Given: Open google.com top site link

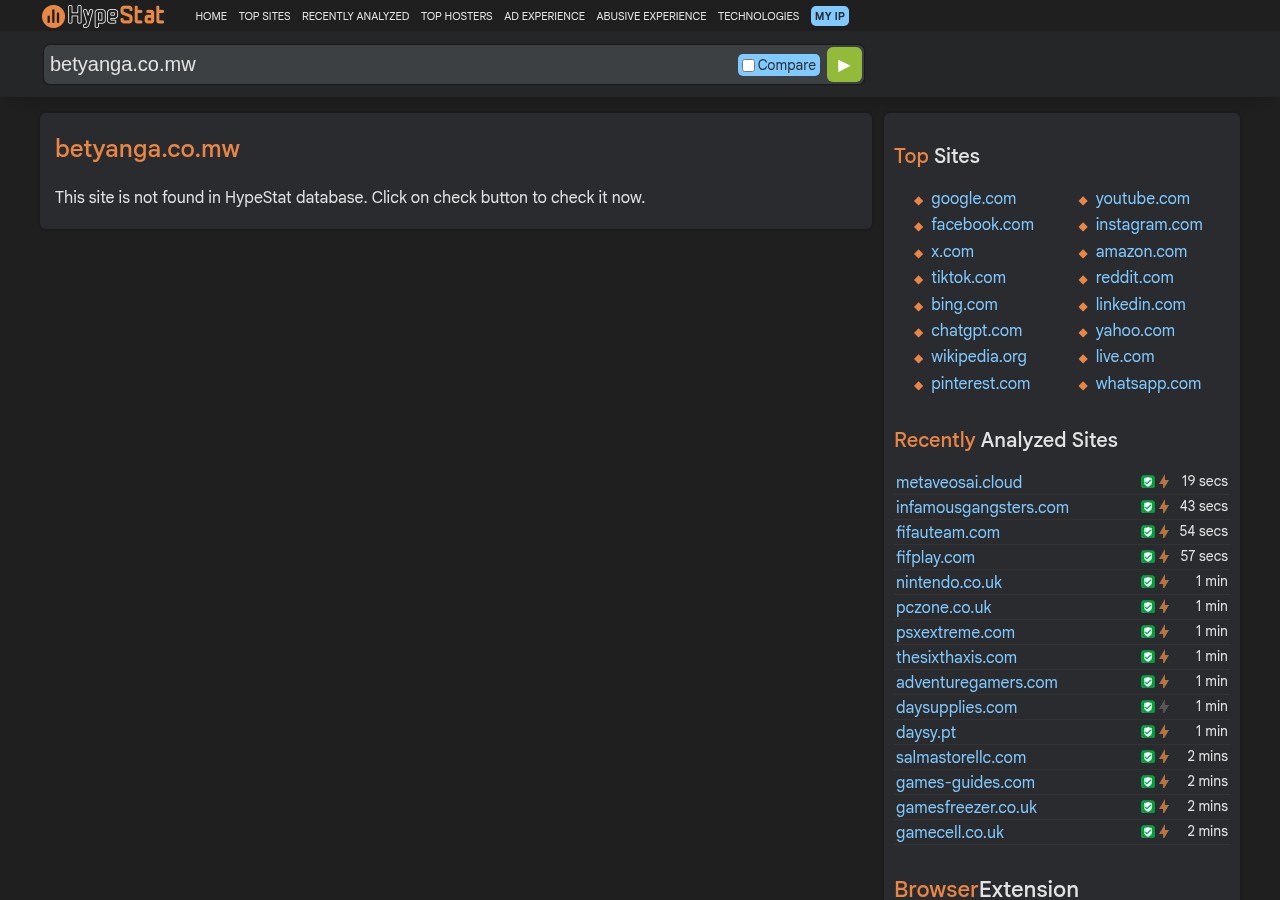Looking at the screenshot, I should [973, 198].
